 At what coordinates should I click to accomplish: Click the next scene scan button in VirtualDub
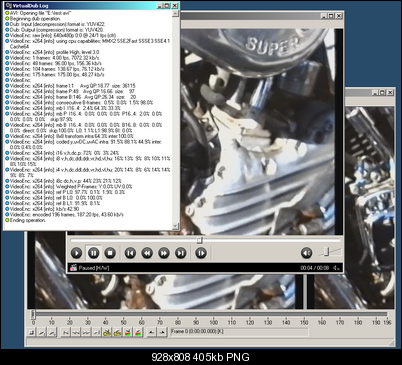[138, 332]
